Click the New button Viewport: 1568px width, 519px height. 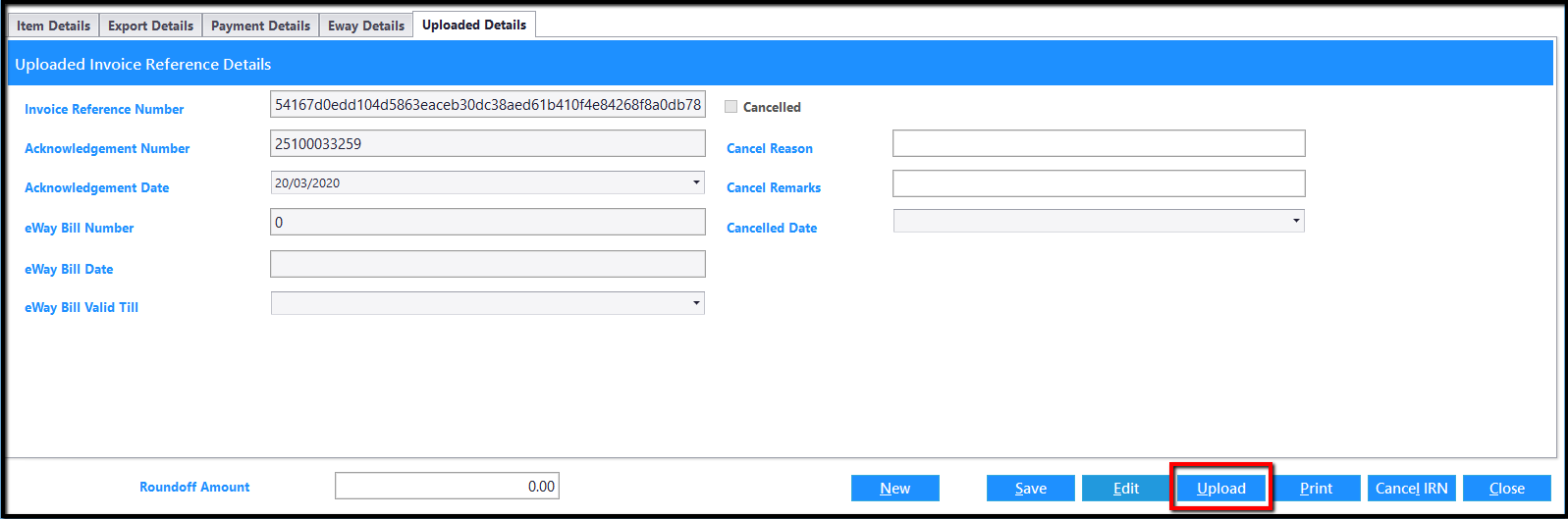(895, 488)
